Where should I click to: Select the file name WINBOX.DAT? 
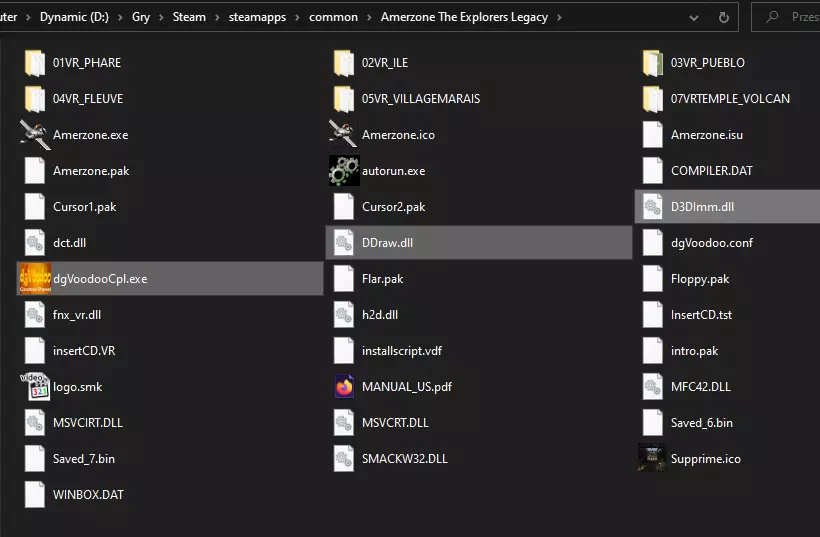88,495
